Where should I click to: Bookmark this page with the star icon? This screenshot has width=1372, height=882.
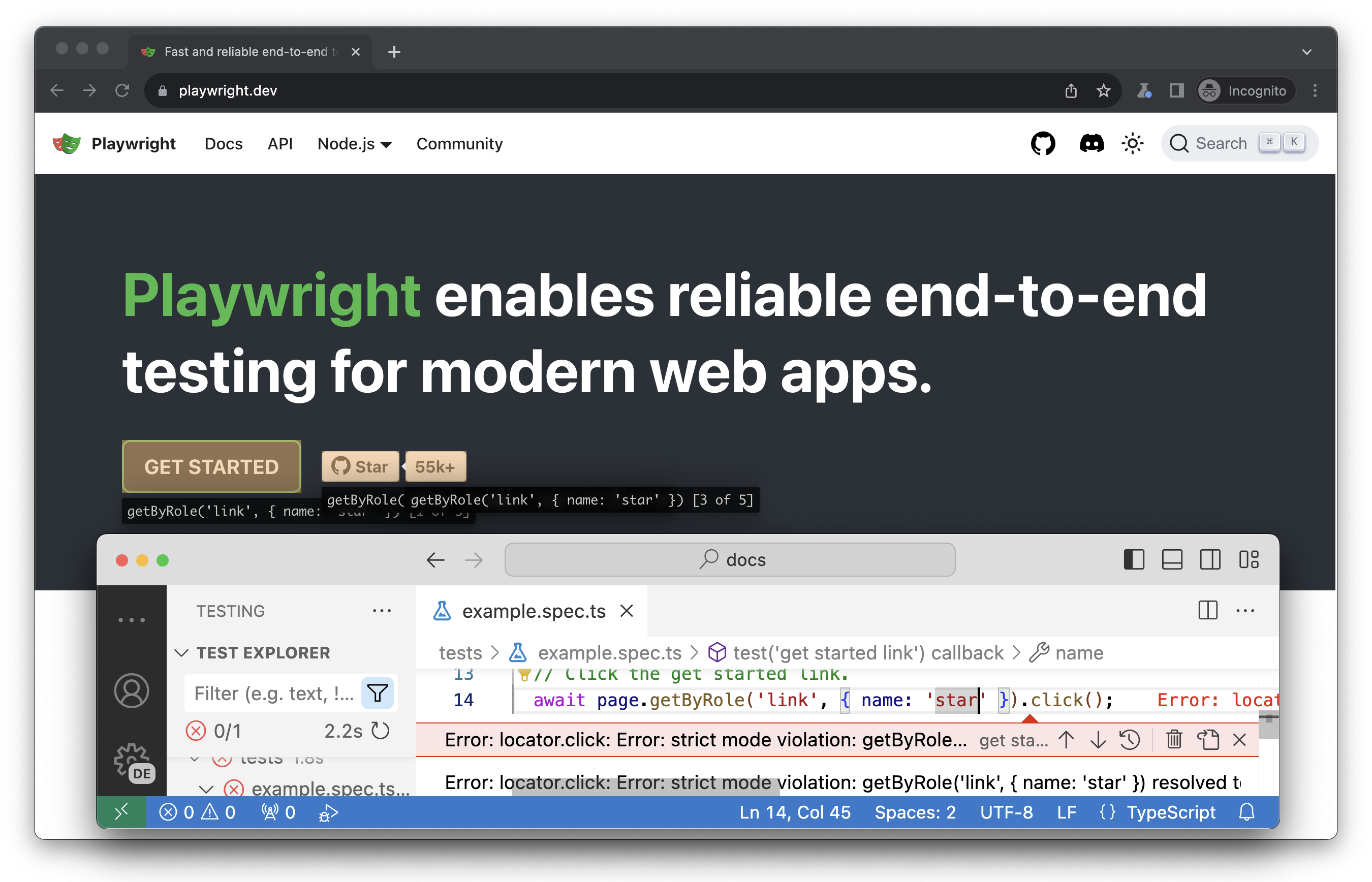[1103, 90]
